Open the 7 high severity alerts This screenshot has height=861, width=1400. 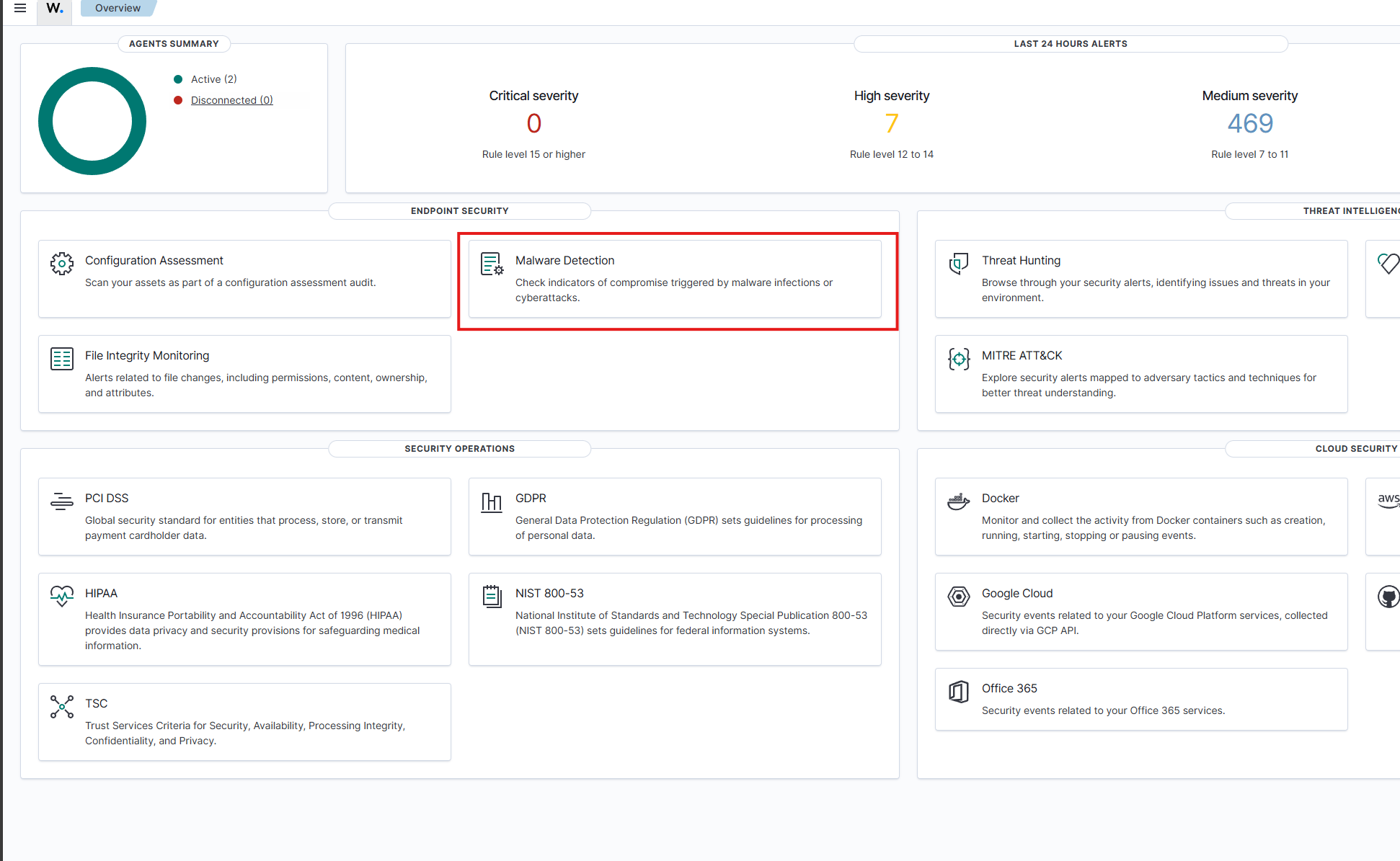point(891,124)
